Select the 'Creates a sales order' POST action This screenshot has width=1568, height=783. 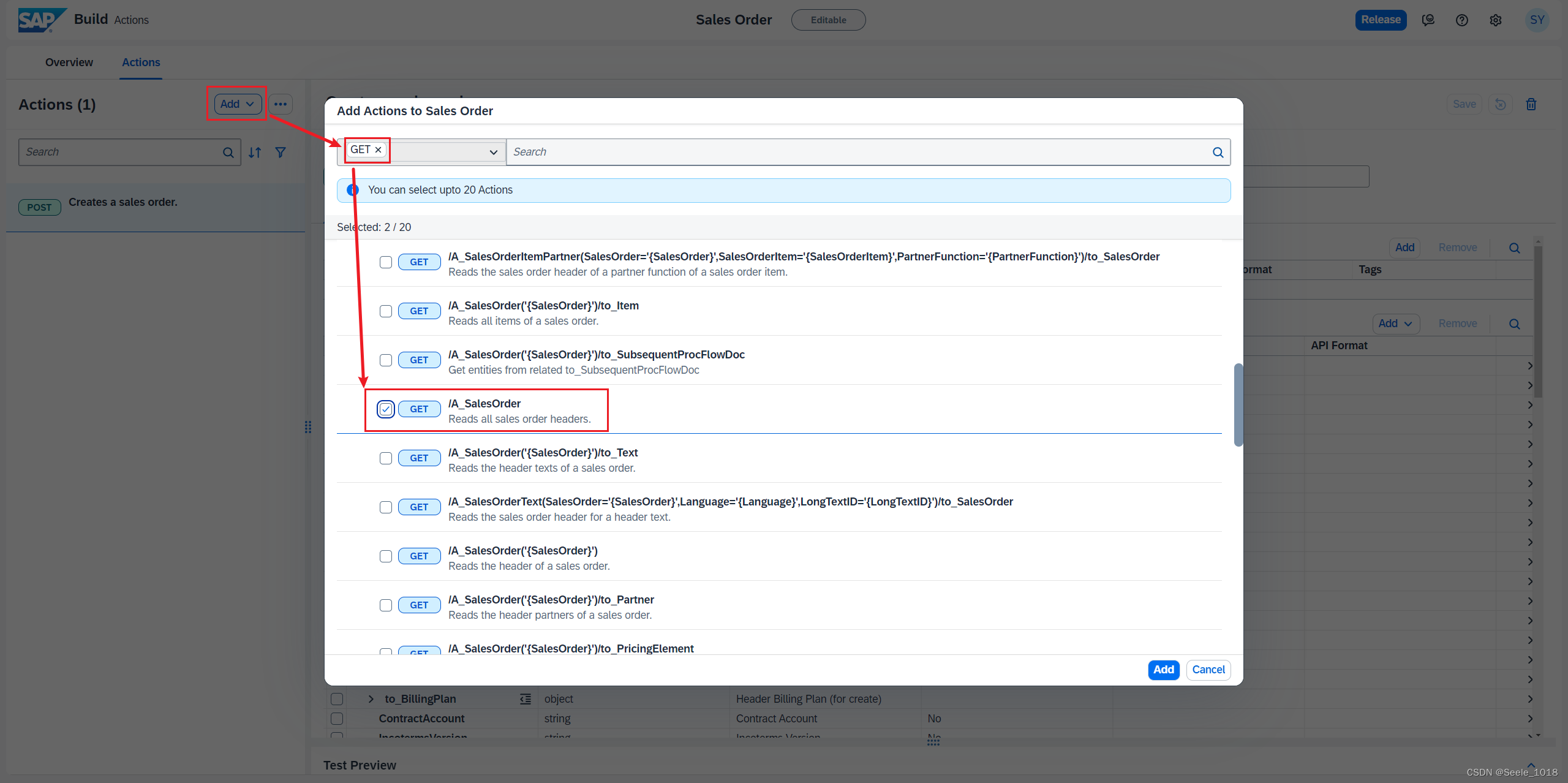click(156, 207)
